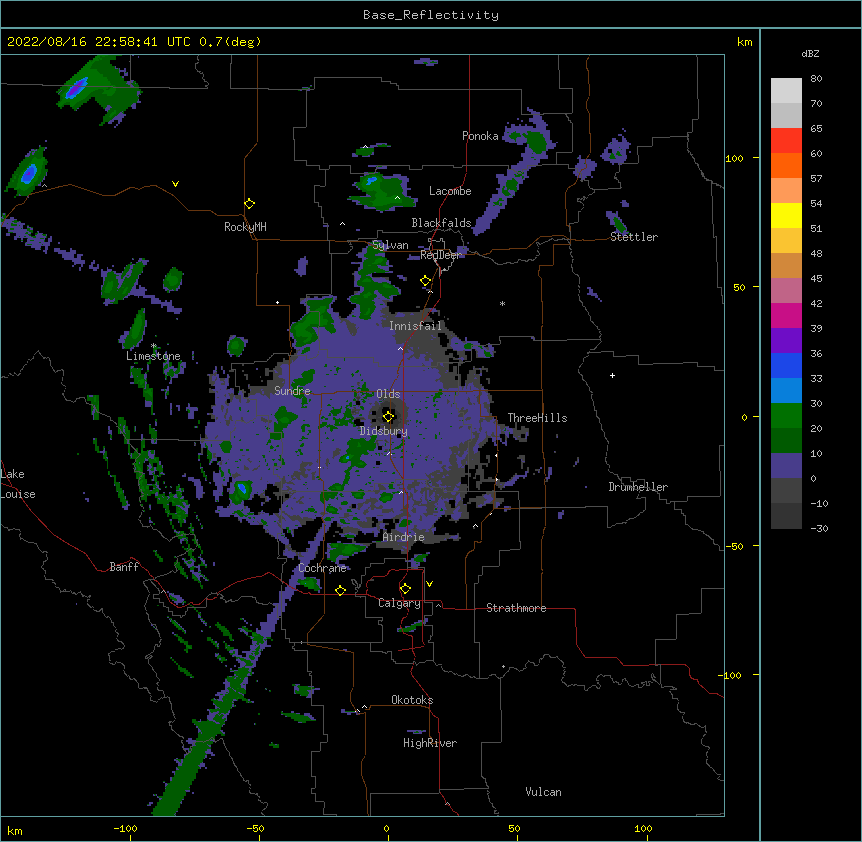Viewport: 862px width, 842px height.
Task: Pick the red 60 dBZ legend swatch
Action: tap(786, 141)
